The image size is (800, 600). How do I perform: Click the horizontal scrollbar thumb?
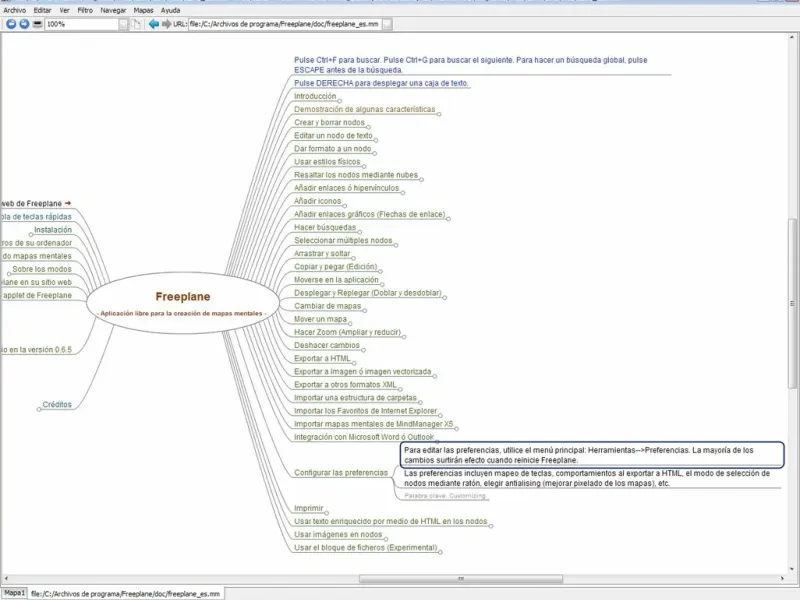click(x=461, y=579)
